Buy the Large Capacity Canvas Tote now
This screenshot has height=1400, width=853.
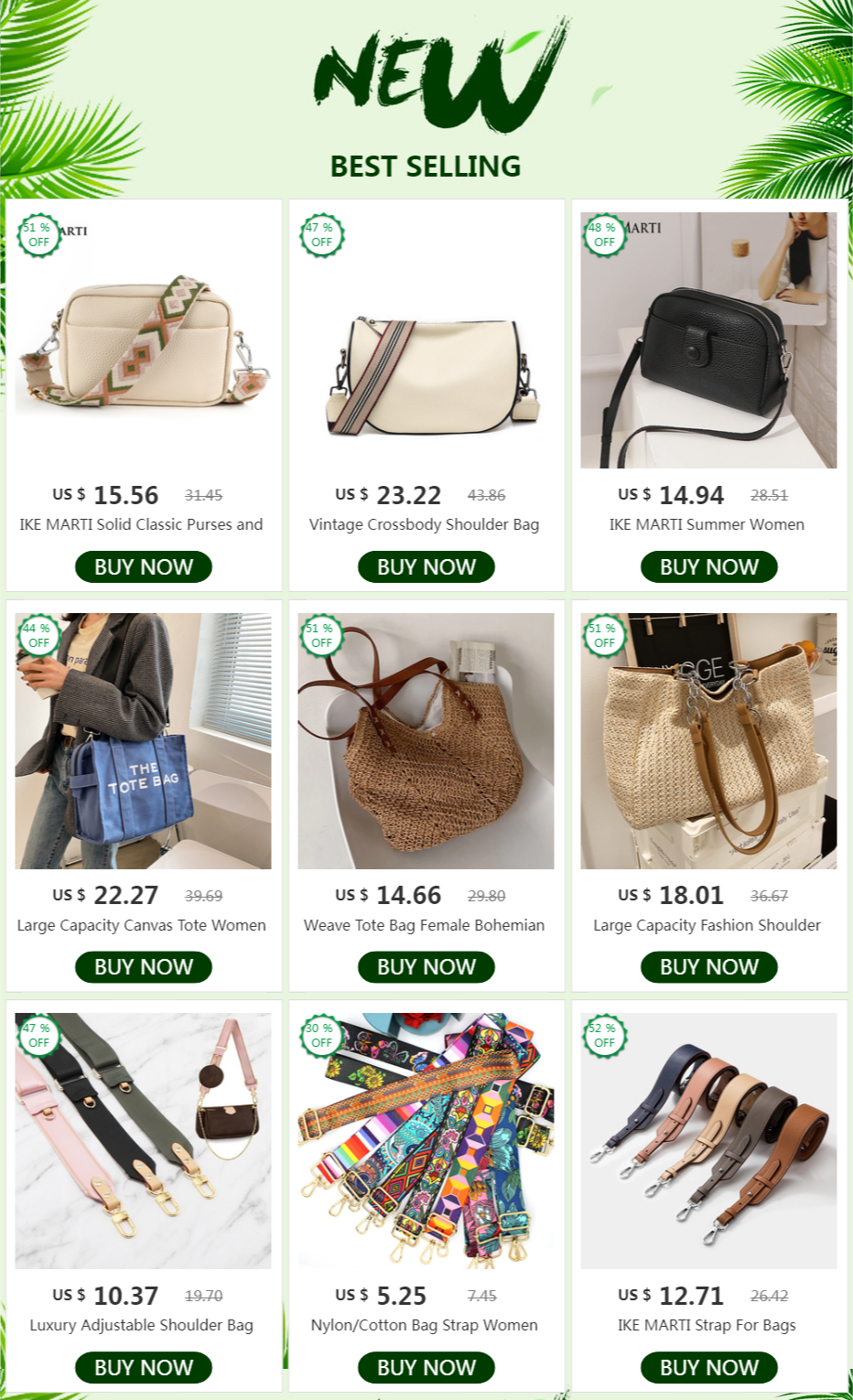point(144,966)
